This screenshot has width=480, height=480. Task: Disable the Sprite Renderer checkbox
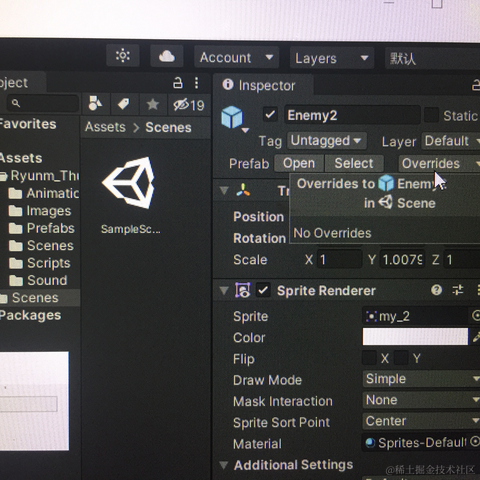click(x=263, y=290)
